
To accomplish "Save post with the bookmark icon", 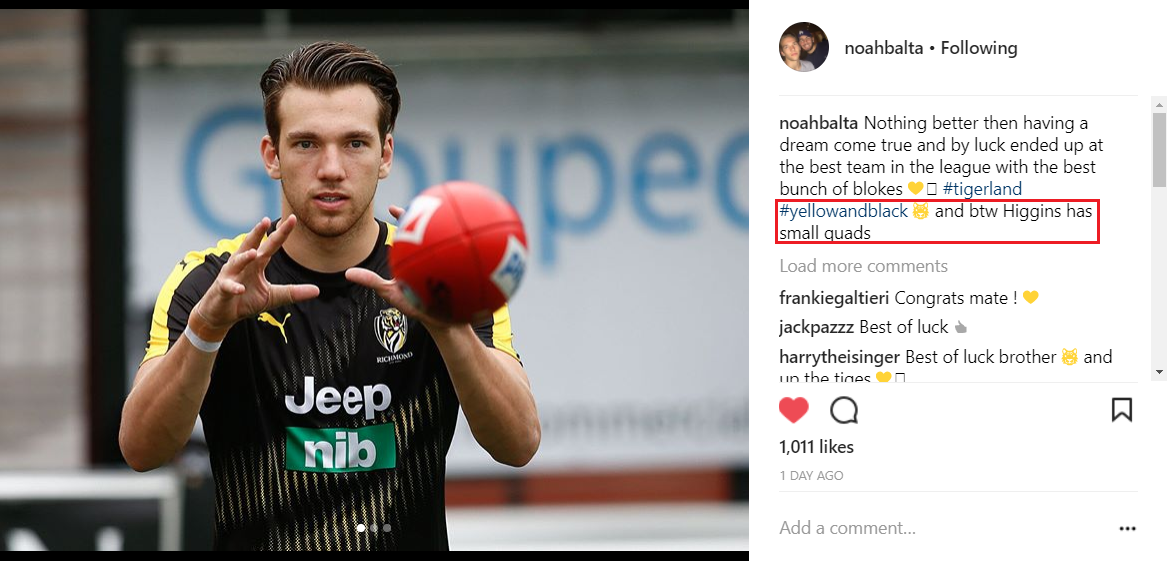I will pos(1122,410).
